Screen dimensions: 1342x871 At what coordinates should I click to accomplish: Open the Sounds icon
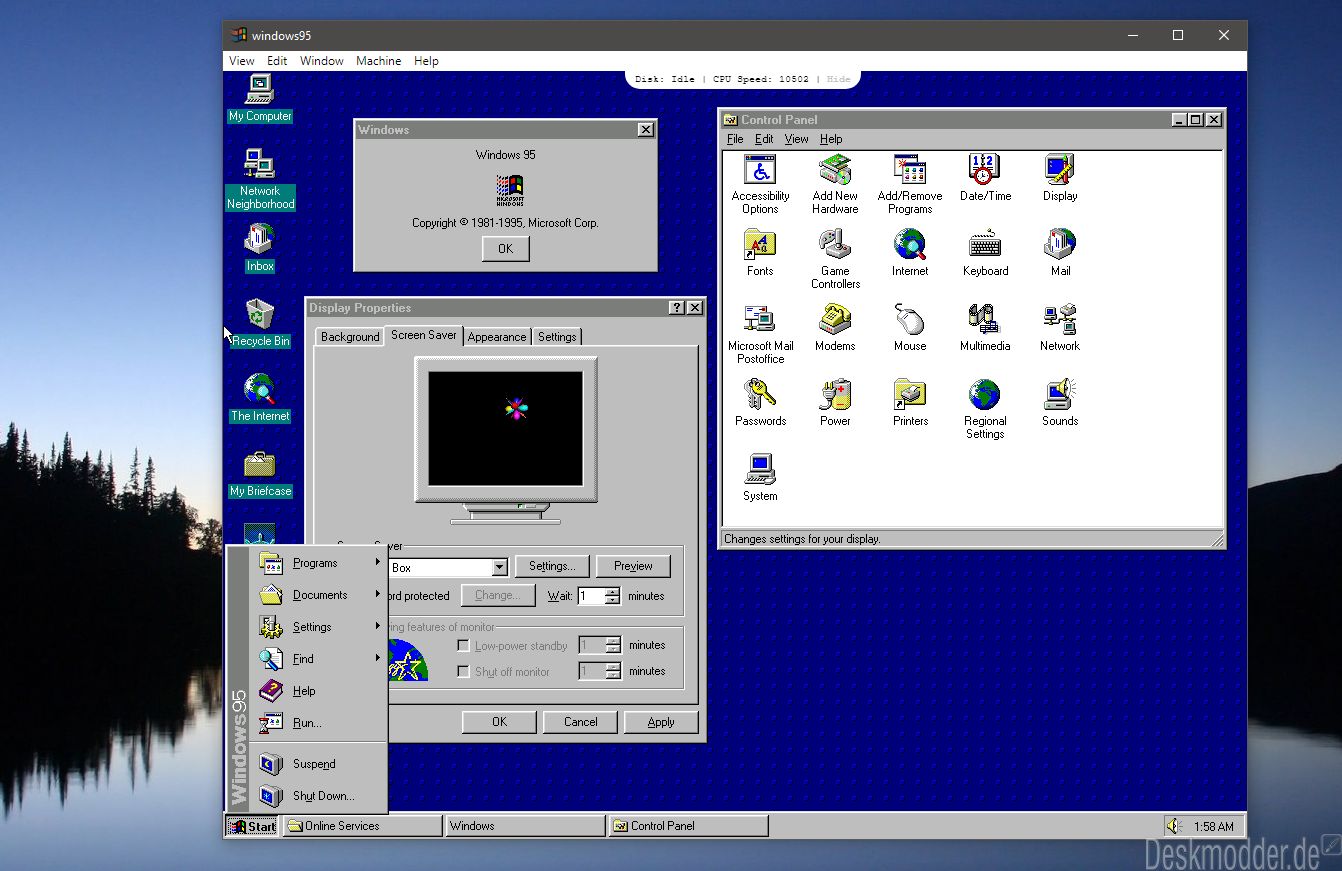coord(1060,403)
